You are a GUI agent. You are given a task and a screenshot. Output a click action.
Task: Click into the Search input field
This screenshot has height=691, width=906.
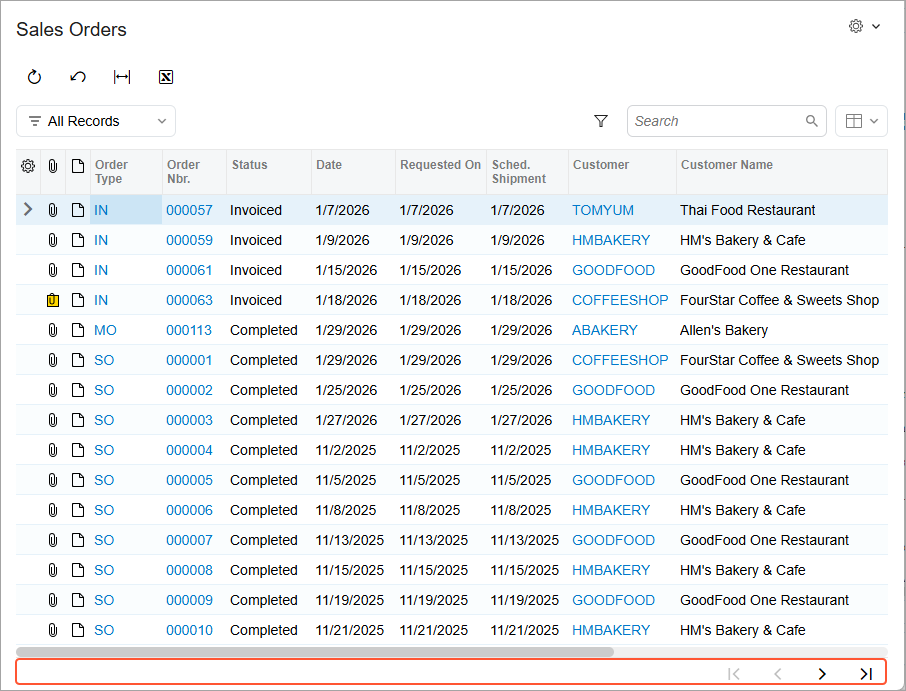click(x=716, y=121)
